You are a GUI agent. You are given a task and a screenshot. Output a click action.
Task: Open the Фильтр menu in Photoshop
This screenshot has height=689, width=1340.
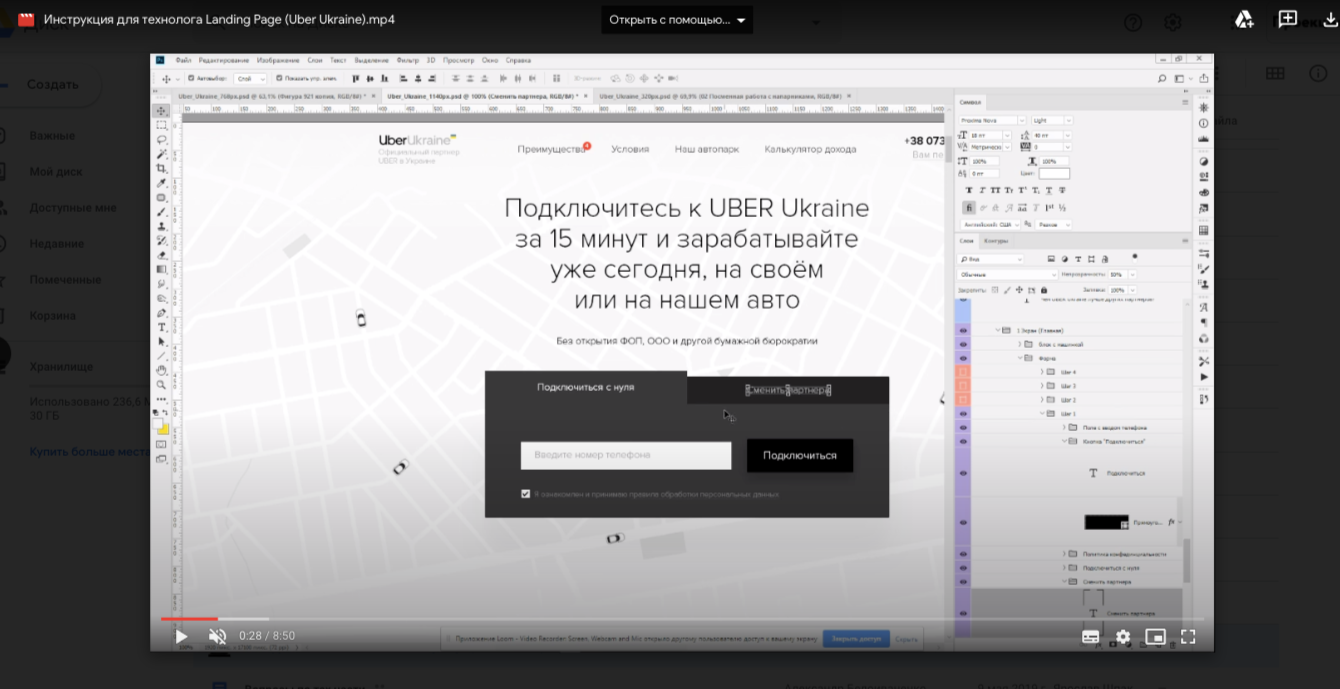pyautogui.click(x=407, y=61)
